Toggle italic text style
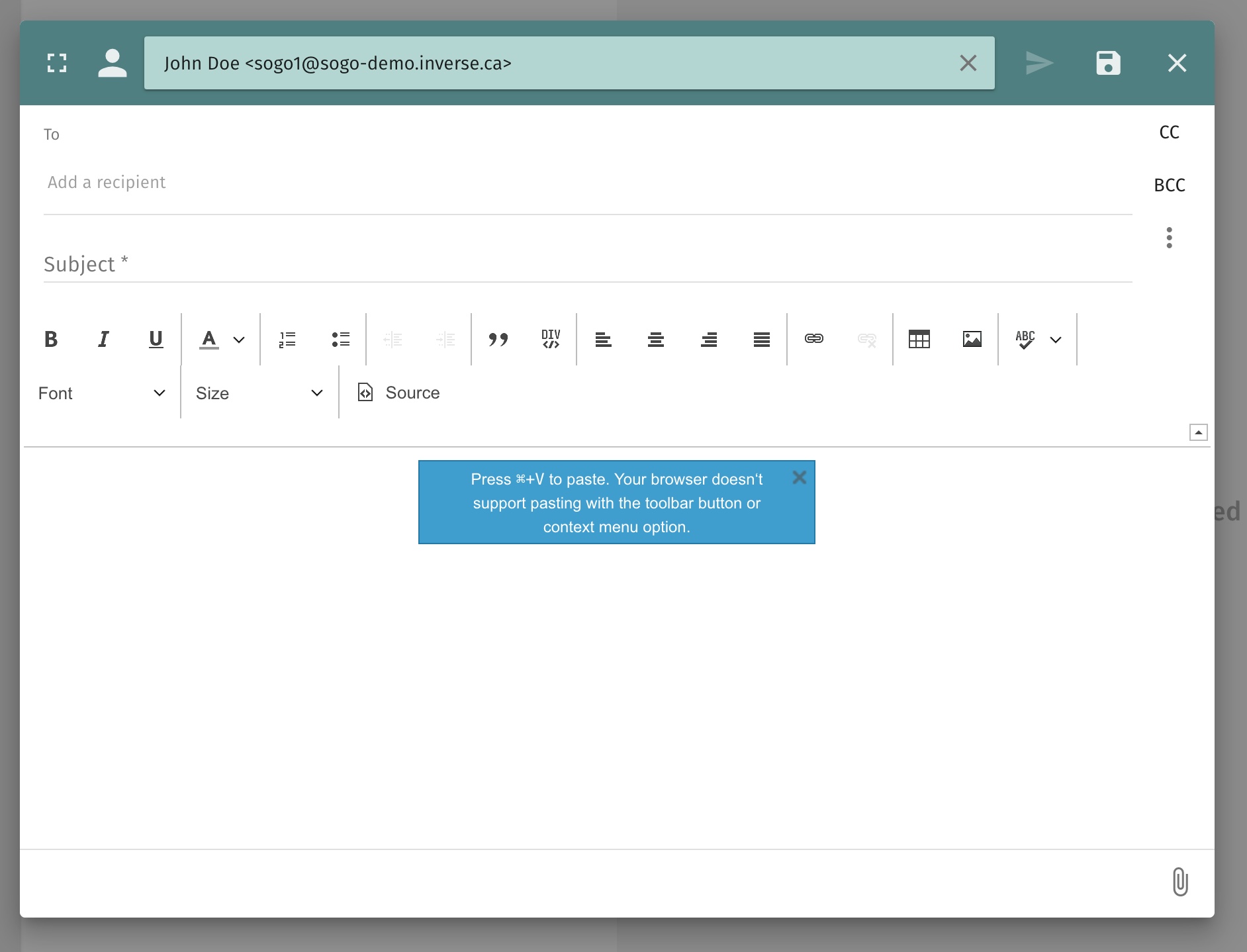This screenshot has height=952, width=1247. click(103, 339)
